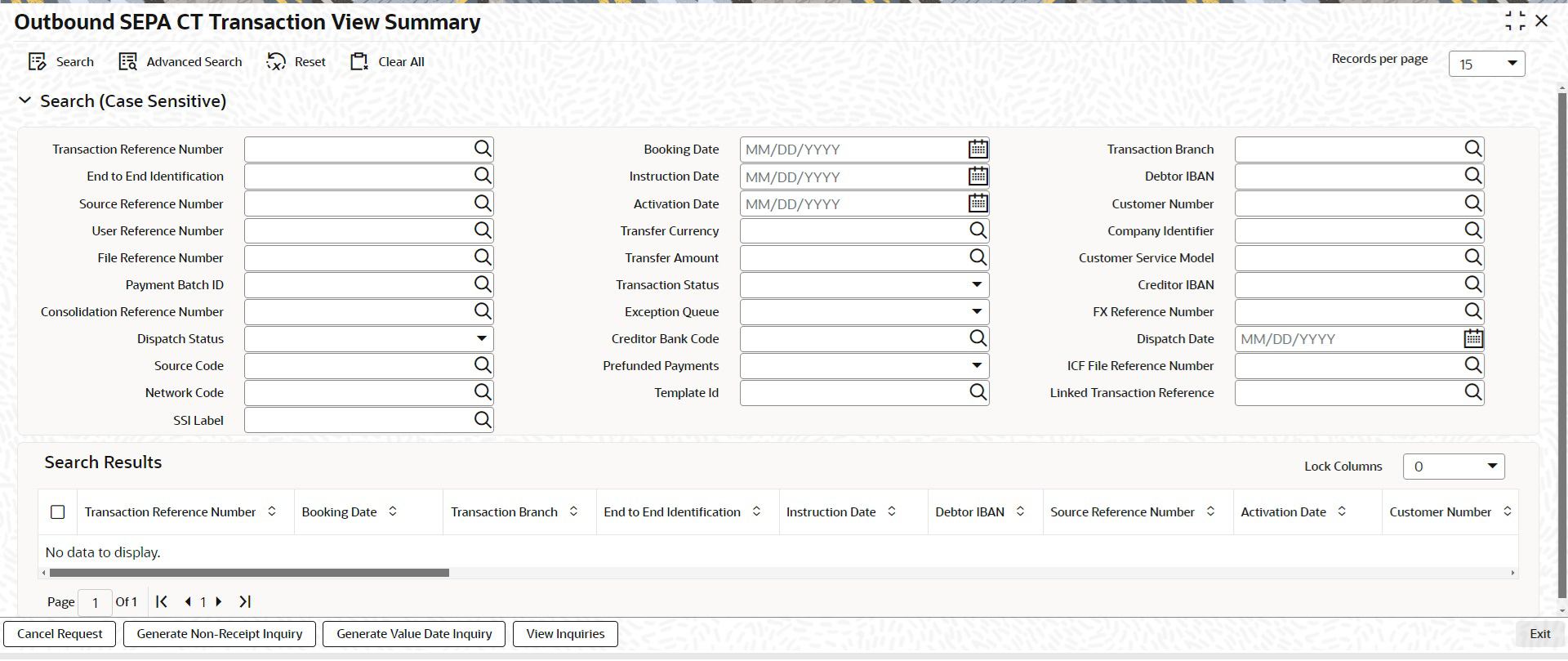Image resolution: width=1568 pixels, height=661 pixels.
Task: Open lookup for Transfer Amount
Action: [x=978, y=257]
